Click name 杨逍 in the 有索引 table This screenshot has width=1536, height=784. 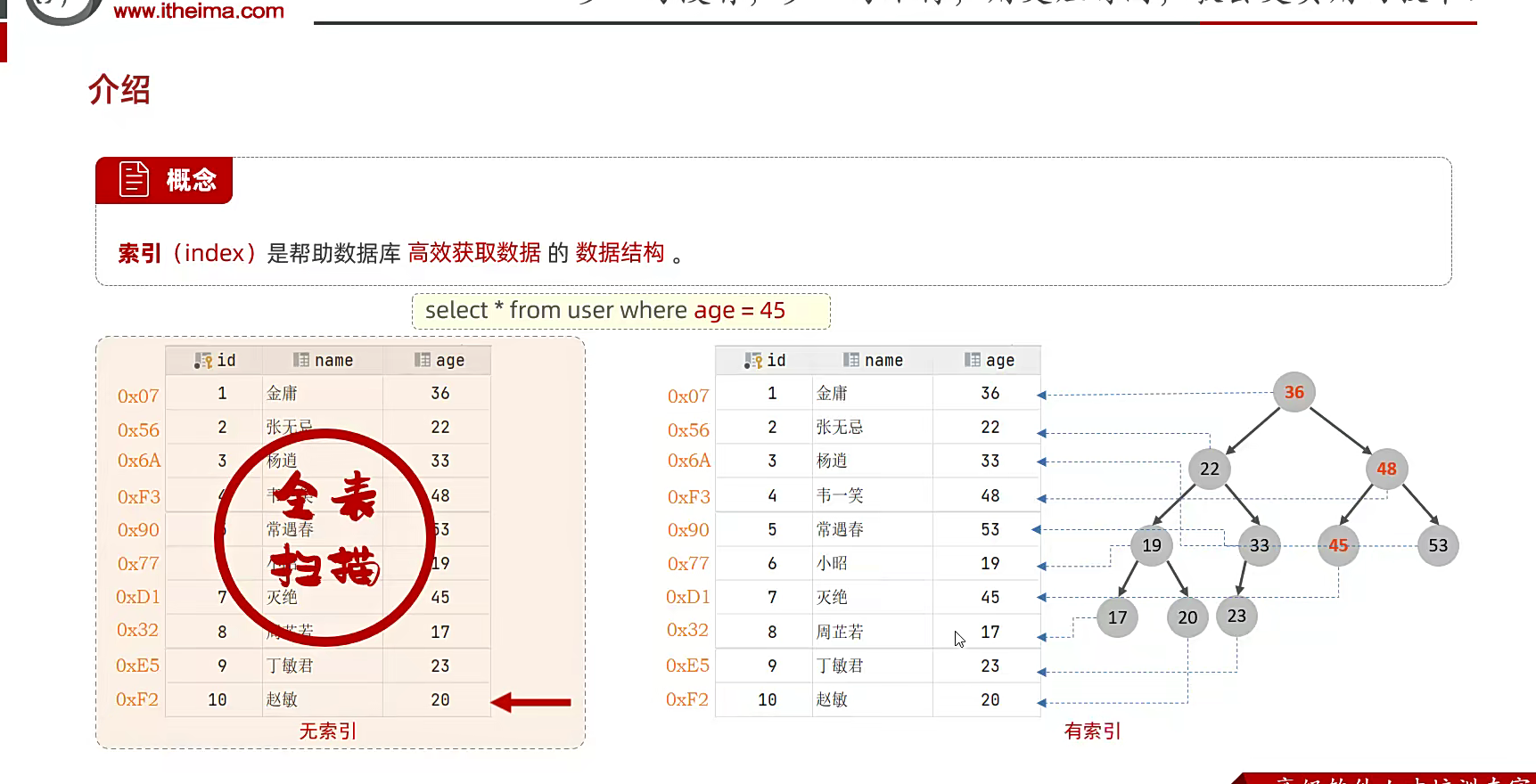[x=832, y=461]
